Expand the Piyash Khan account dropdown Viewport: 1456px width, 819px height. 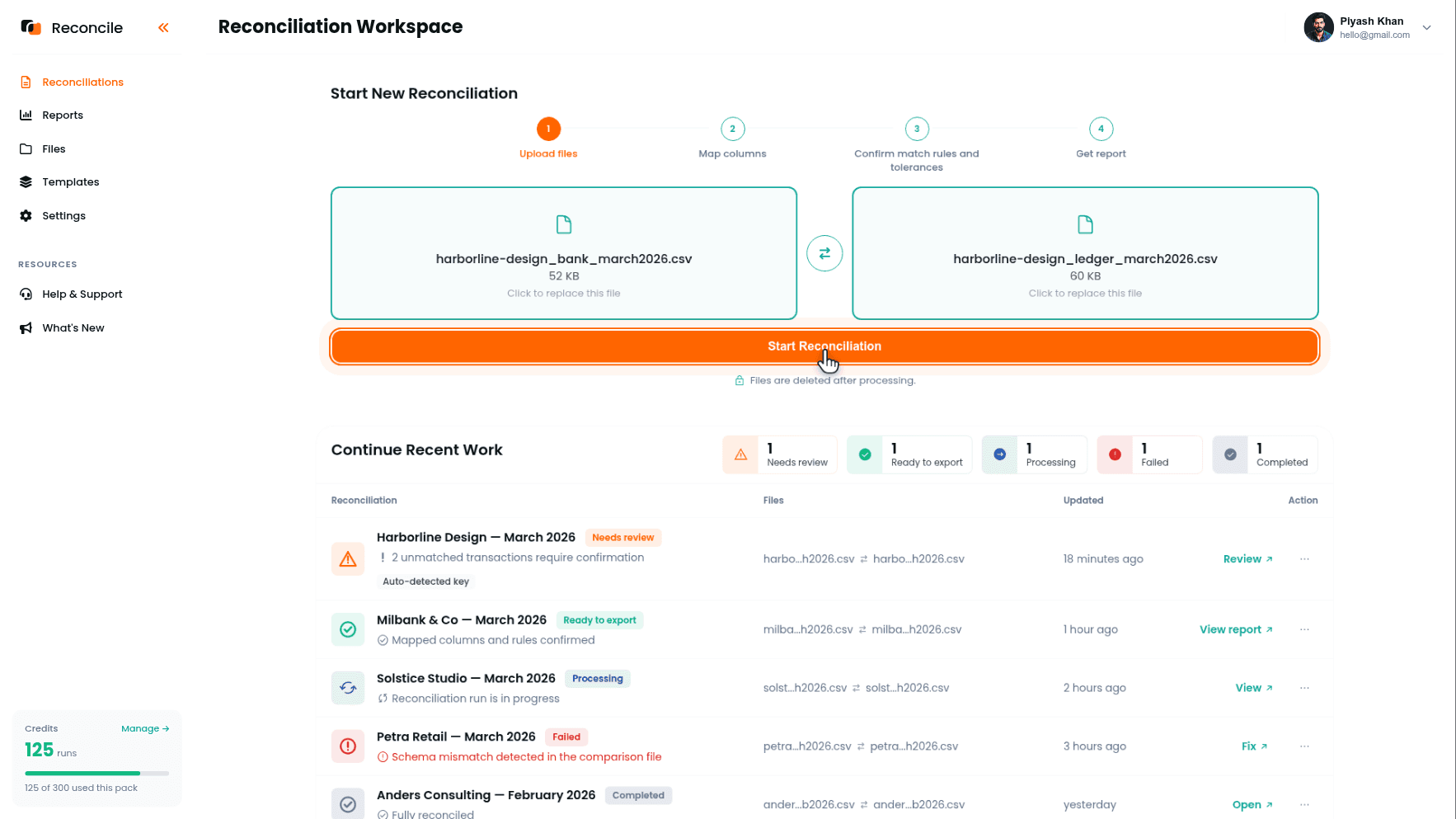(1426, 27)
